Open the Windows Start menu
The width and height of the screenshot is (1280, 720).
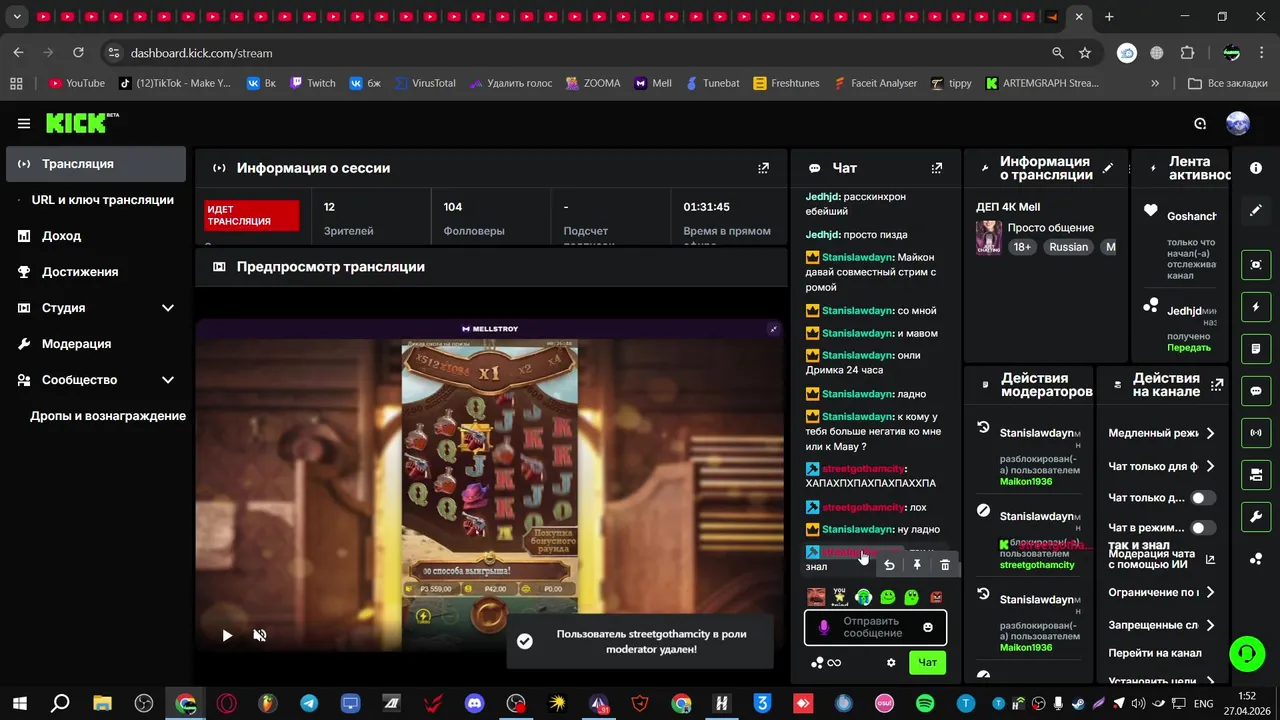click(x=20, y=703)
